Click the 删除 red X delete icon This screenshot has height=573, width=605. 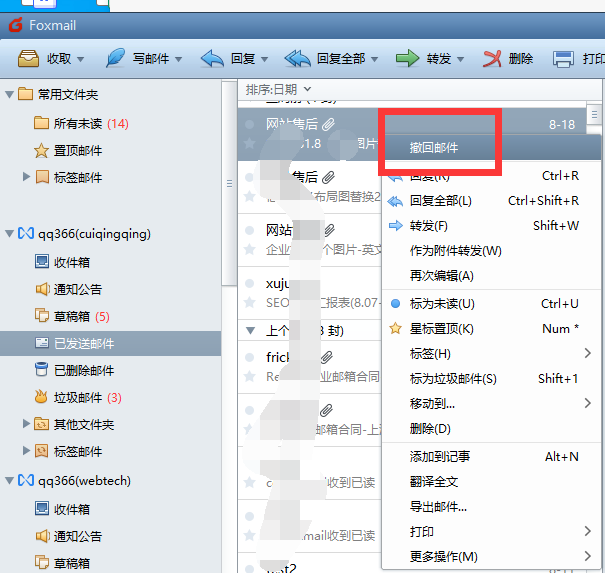[492, 58]
